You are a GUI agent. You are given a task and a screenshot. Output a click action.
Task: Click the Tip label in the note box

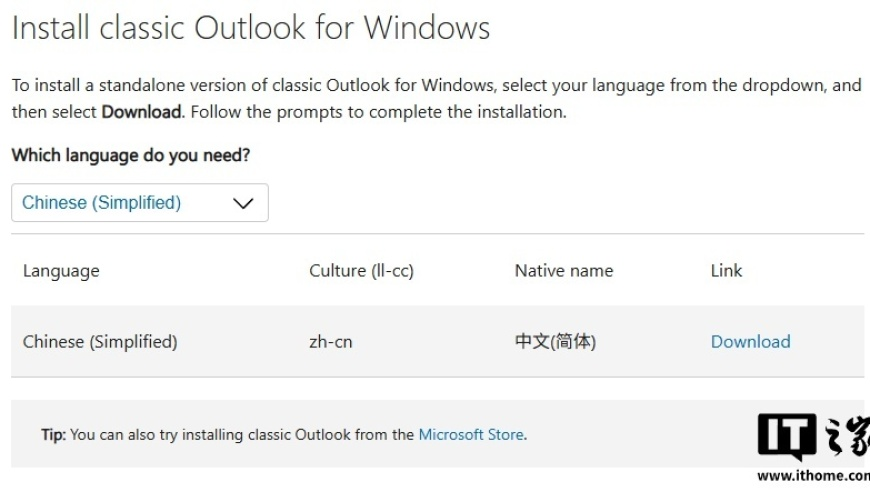pos(53,434)
